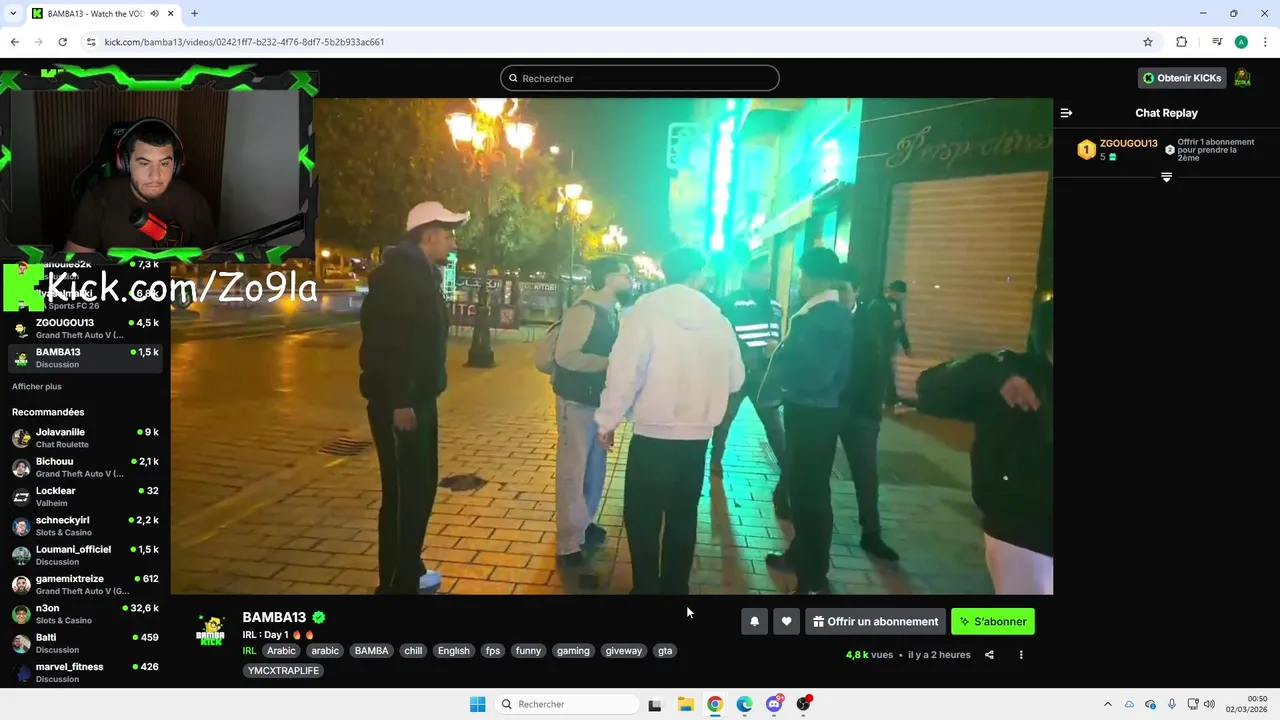
Task: Open OBS Studio from taskbar
Action: [803, 704]
